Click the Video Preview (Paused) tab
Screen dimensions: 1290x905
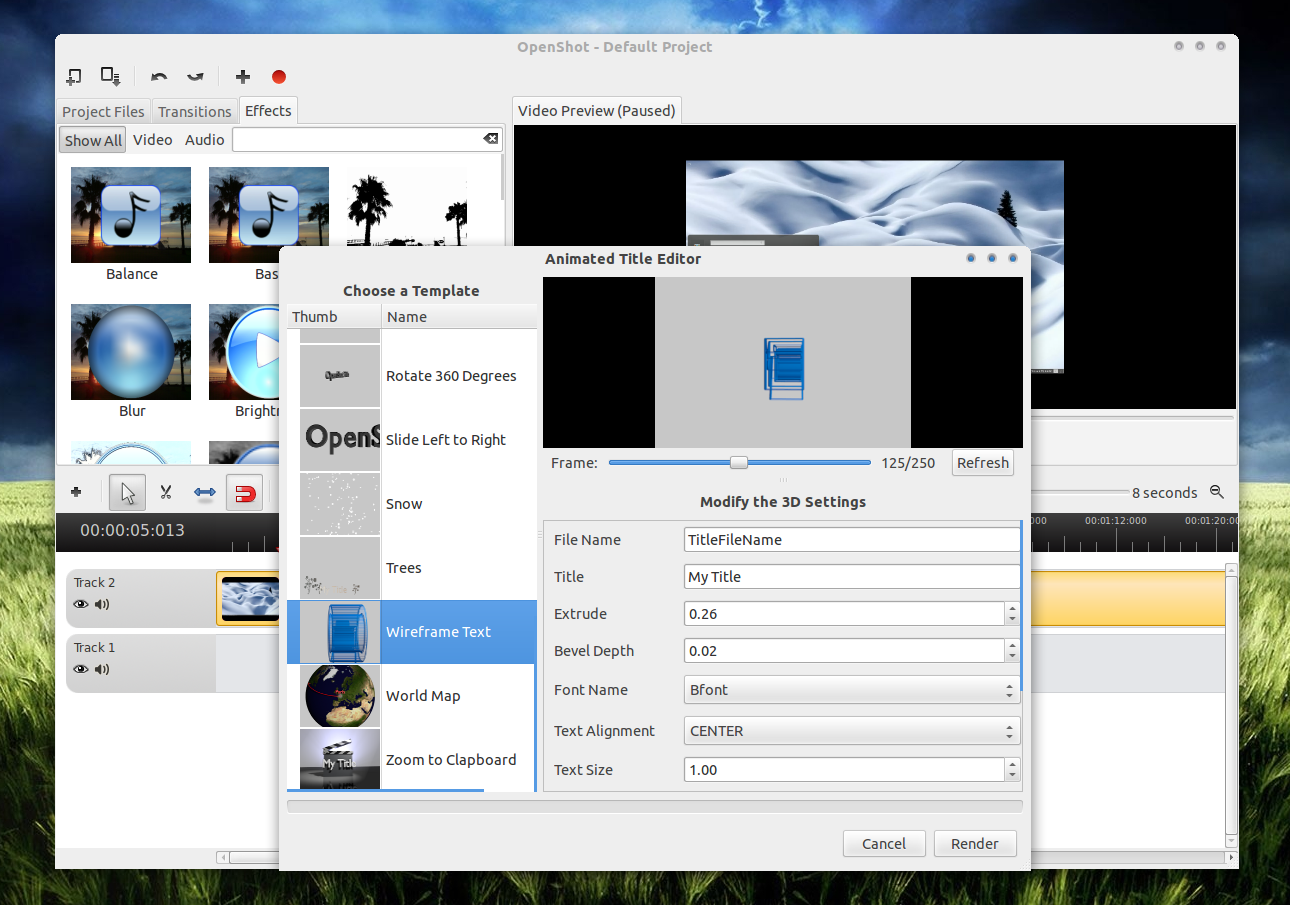597,110
